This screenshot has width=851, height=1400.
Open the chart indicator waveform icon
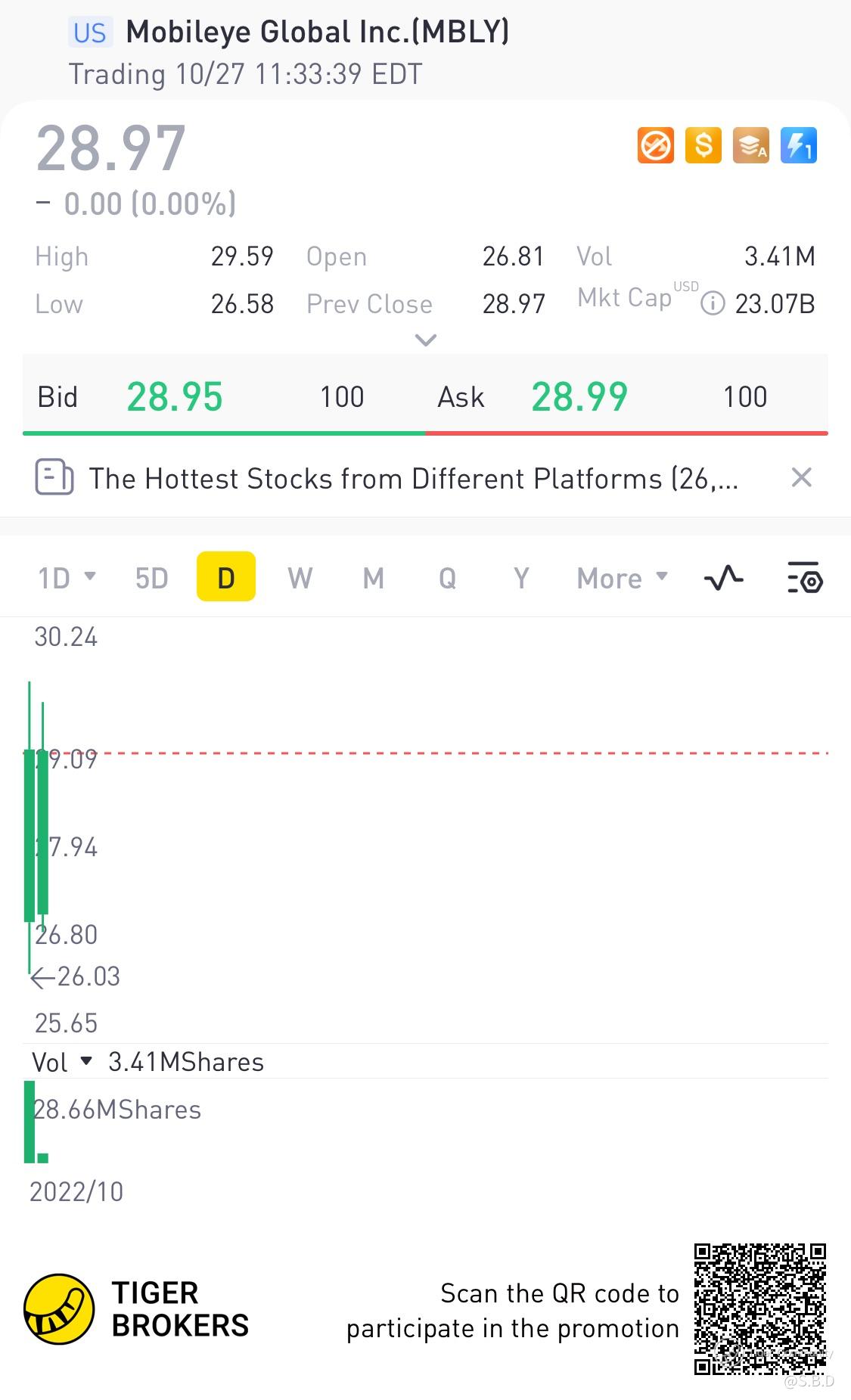[x=723, y=579]
